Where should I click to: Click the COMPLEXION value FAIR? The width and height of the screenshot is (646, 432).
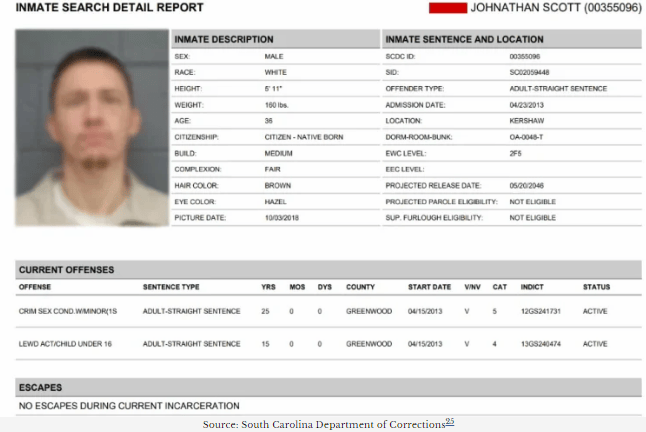tap(273, 169)
